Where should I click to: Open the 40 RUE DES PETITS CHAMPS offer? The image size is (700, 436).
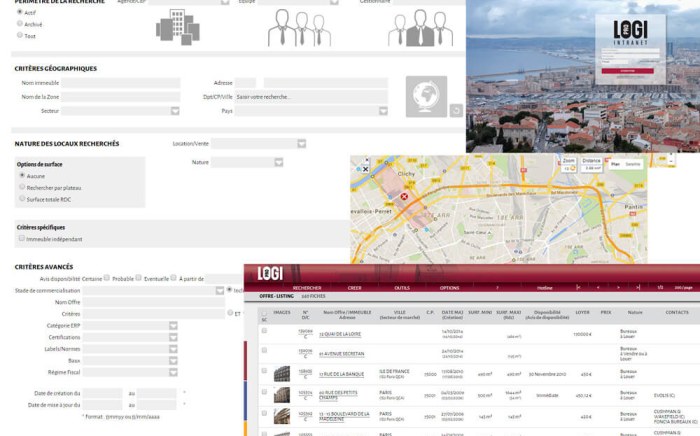(338, 395)
